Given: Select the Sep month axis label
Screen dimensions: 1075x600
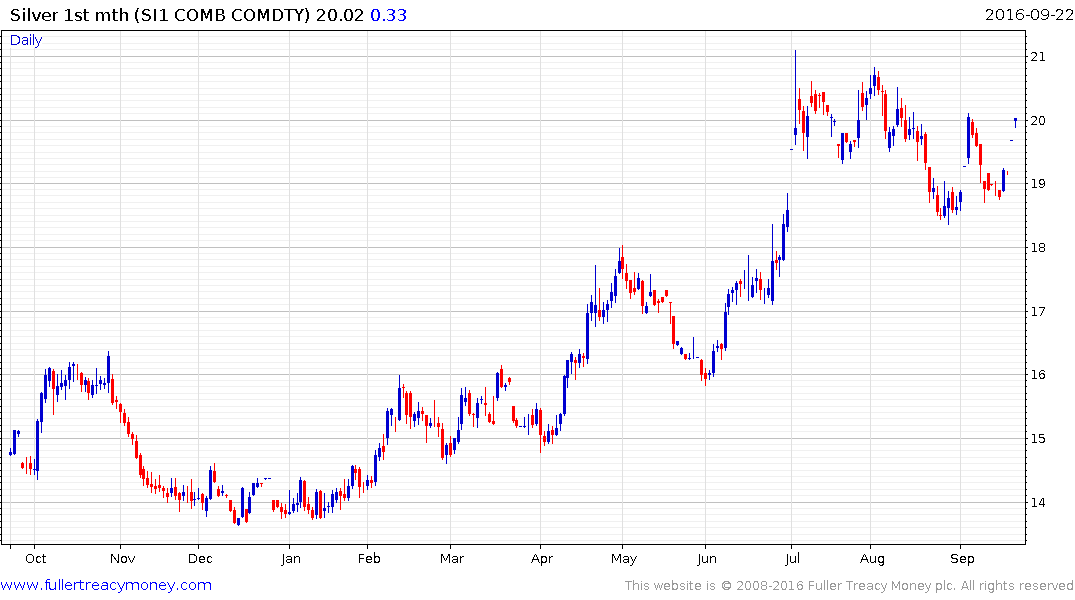Looking at the screenshot, I should (962, 560).
